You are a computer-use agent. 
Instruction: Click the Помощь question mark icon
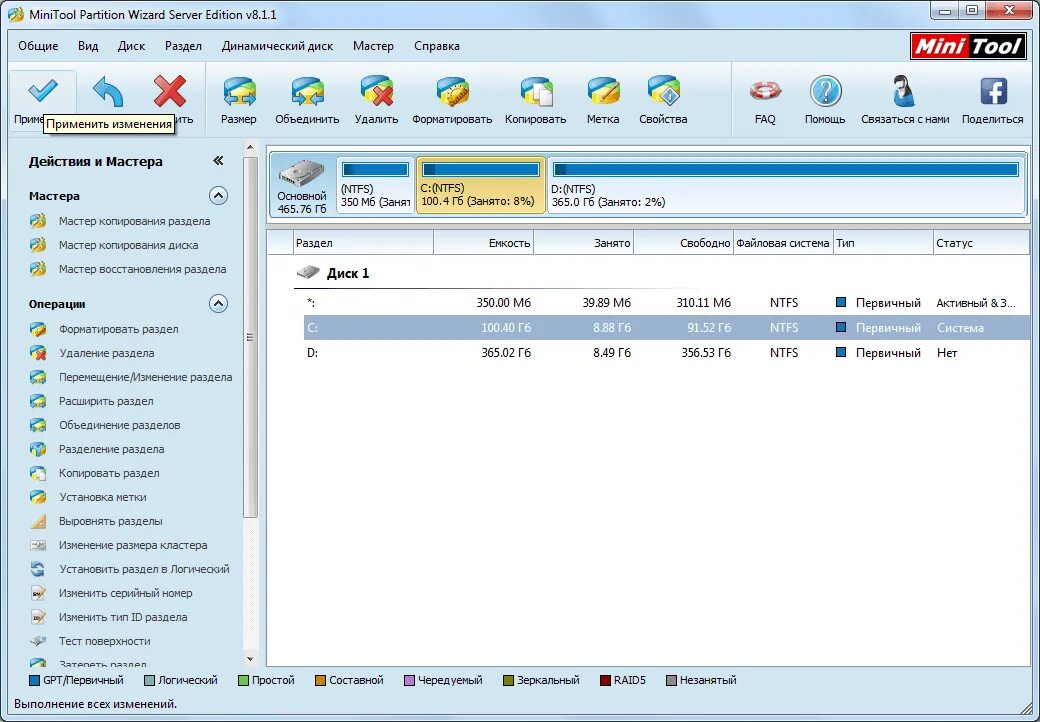pyautogui.click(x=825, y=91)
